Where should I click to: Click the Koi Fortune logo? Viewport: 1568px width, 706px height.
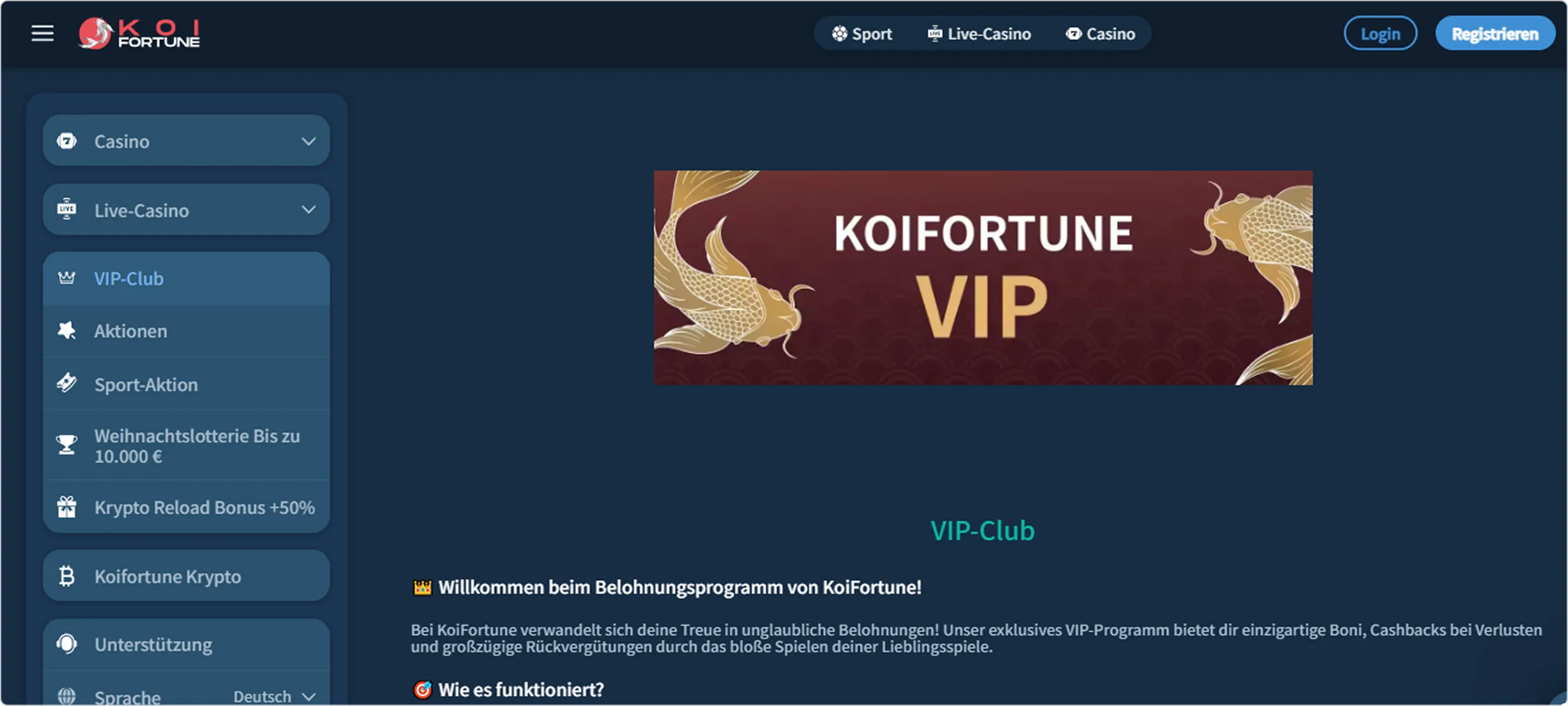coord(139,33)
